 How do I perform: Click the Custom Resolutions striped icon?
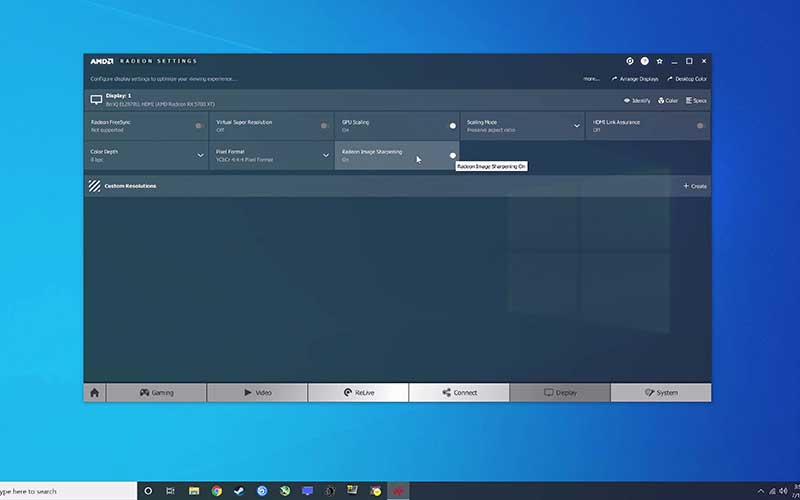[94, 186]
